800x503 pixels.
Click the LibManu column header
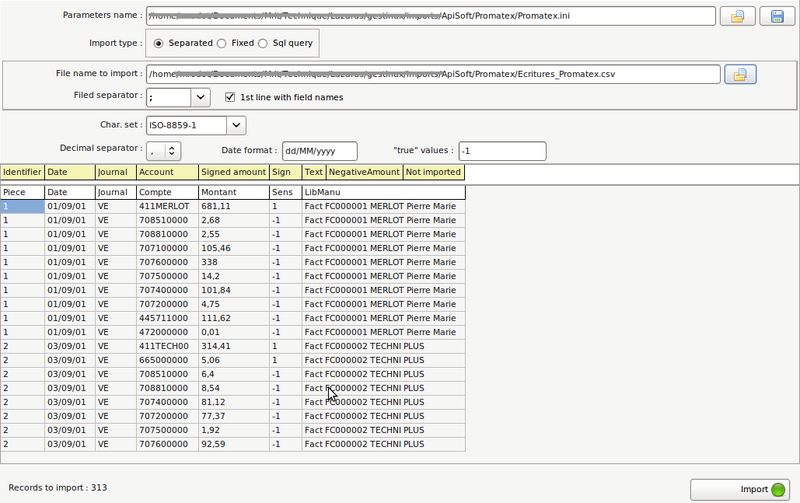(384, 192)
